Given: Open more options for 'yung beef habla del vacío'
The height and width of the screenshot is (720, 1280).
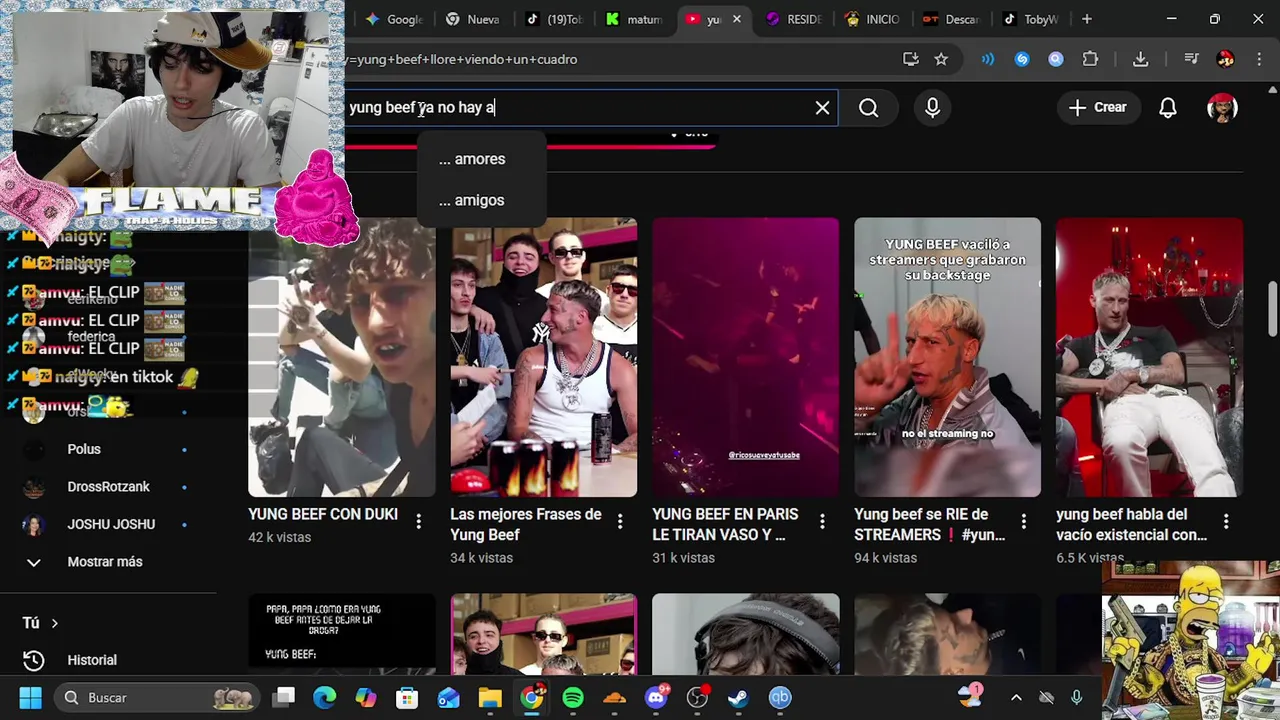Looking at the screenshot, I should coord(1225,521).
